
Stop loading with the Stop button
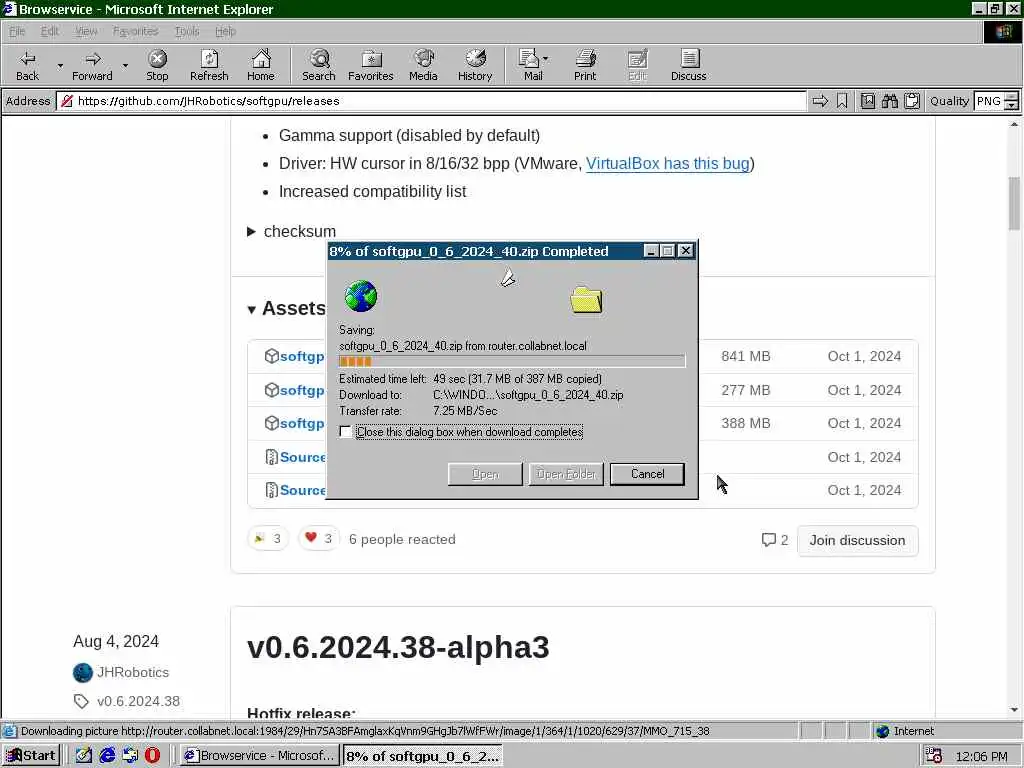coord(157,65)
